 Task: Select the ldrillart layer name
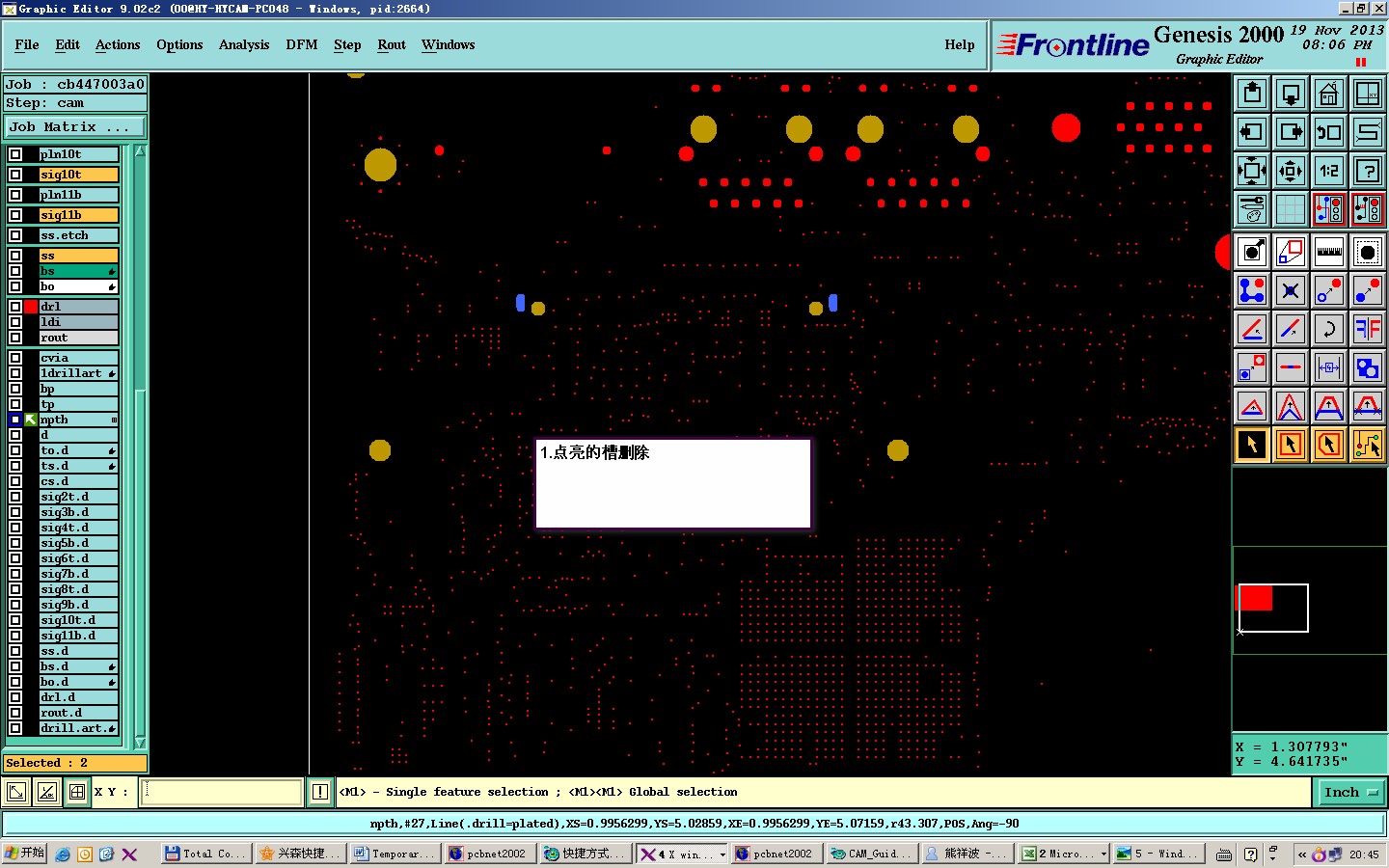78,373
